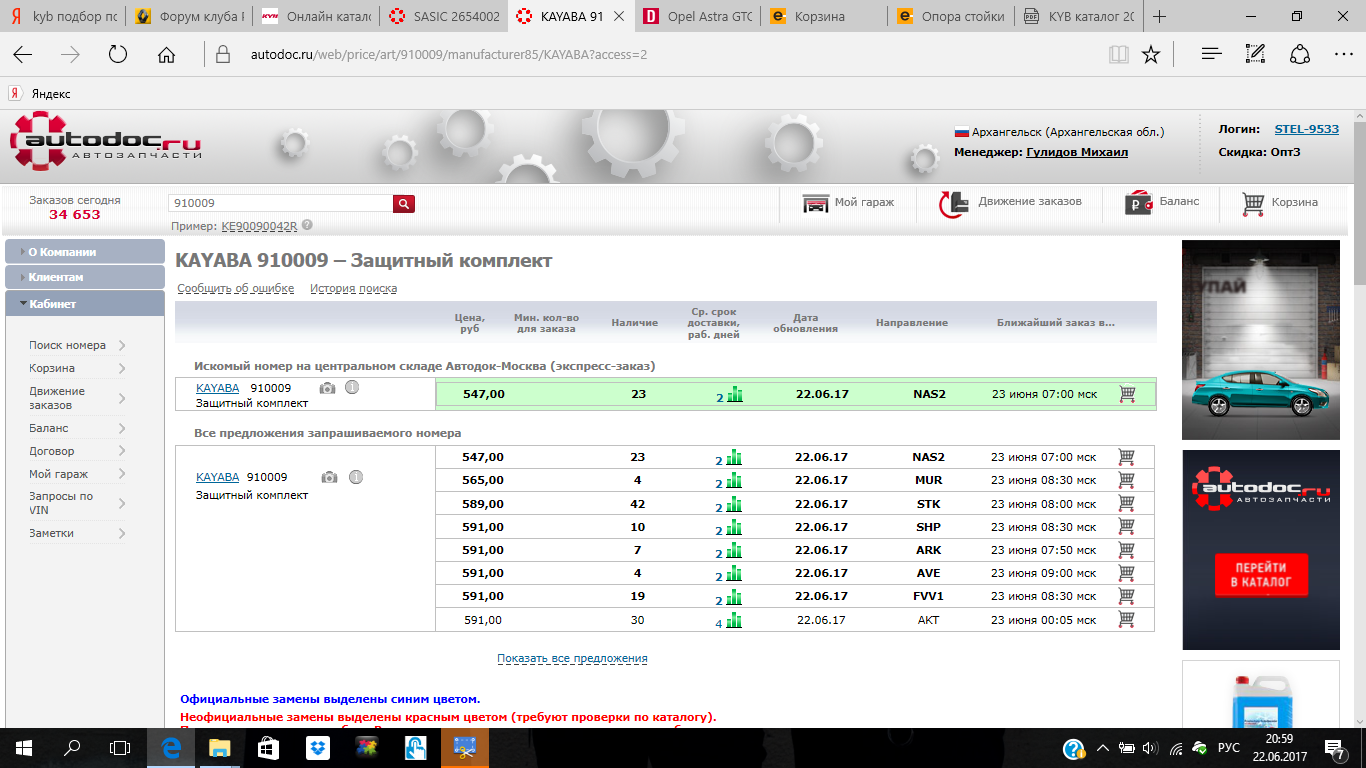This screenshot has height=768, width=1366.
Task: Open the Сообщить об ошибке link
Action: point(236,289)
